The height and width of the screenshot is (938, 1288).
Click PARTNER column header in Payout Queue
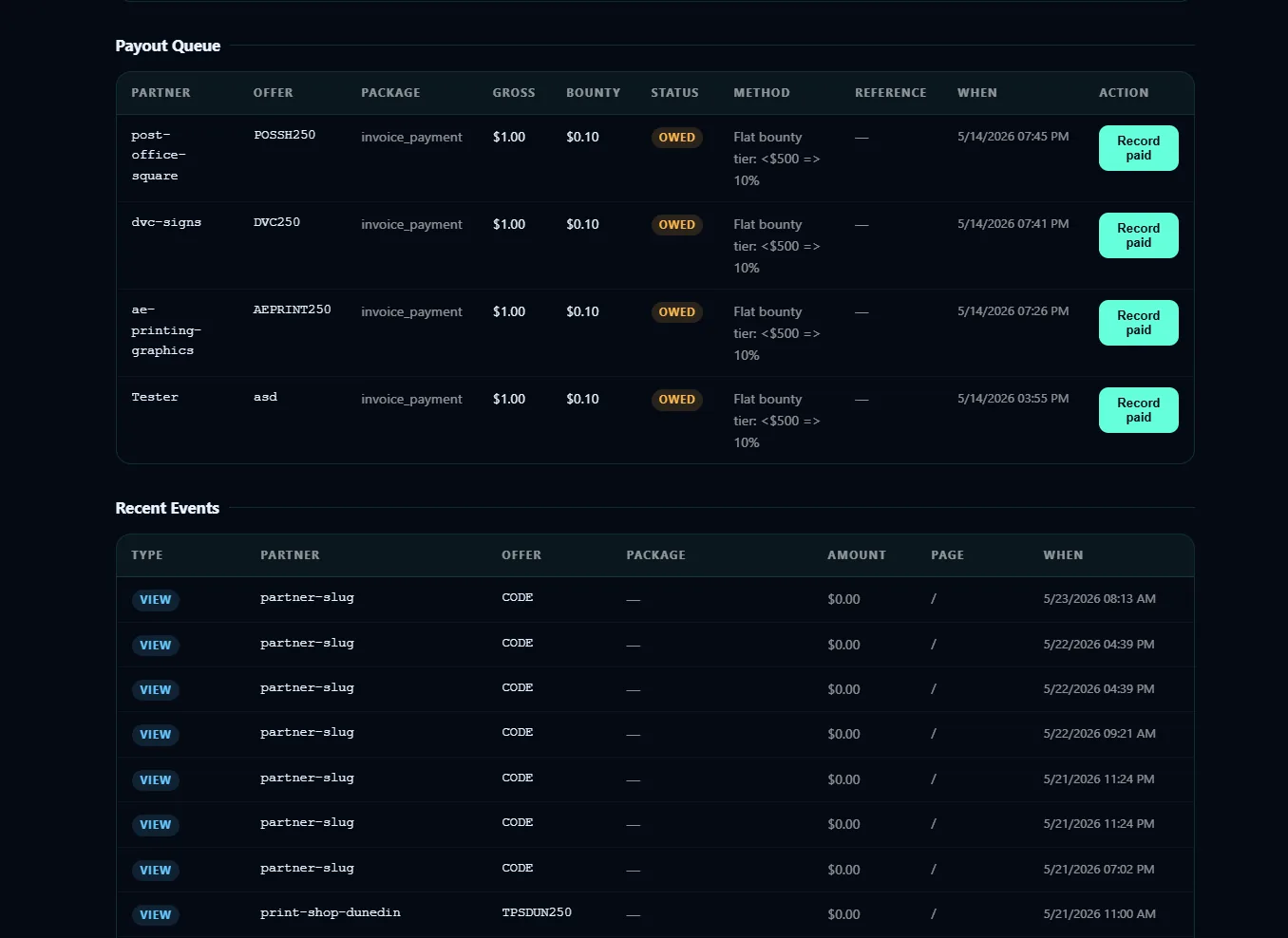tap(161, 93)
